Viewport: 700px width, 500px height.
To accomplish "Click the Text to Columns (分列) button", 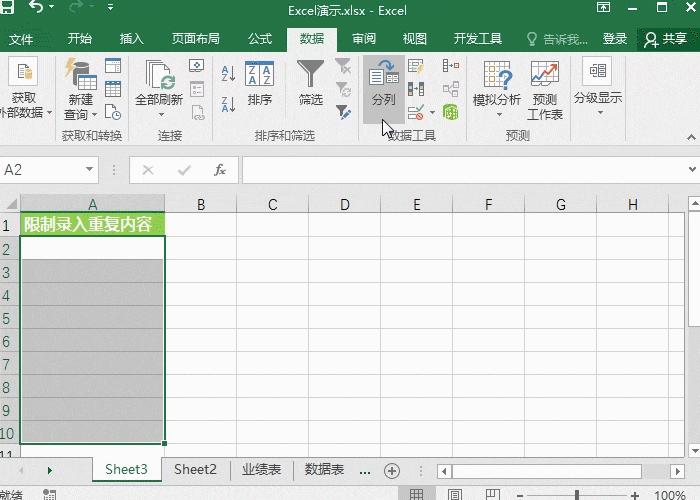I will pos(383,84).
